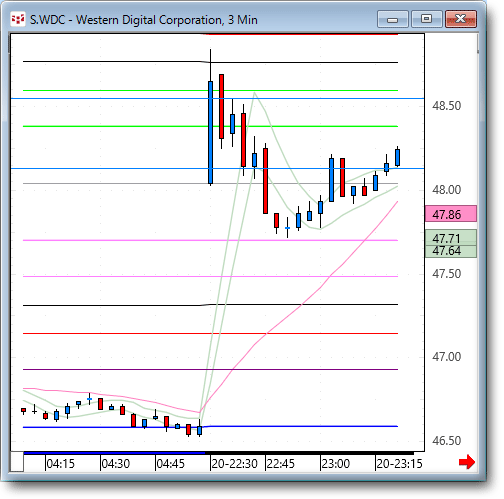Screen dimensions: 504x499
Task: Click the 20-23:15 time axis label
Action: point(399,464)
